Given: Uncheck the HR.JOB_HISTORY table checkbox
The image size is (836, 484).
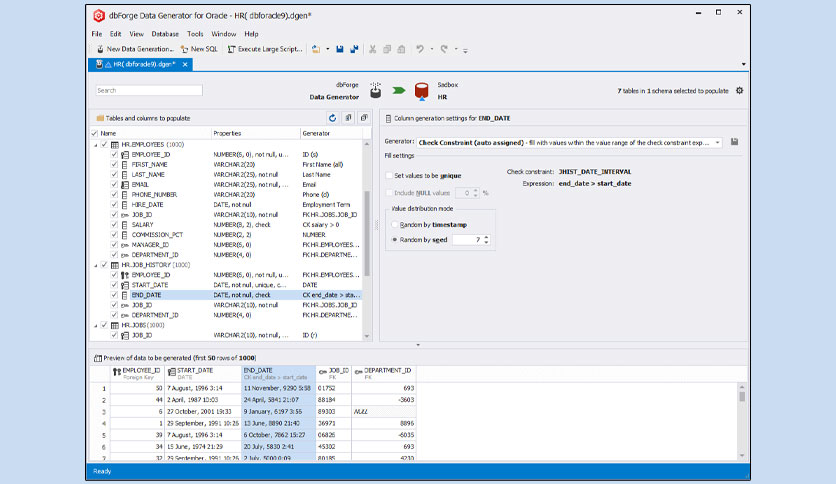Looking at the screenshot, I should coord(104,265).
